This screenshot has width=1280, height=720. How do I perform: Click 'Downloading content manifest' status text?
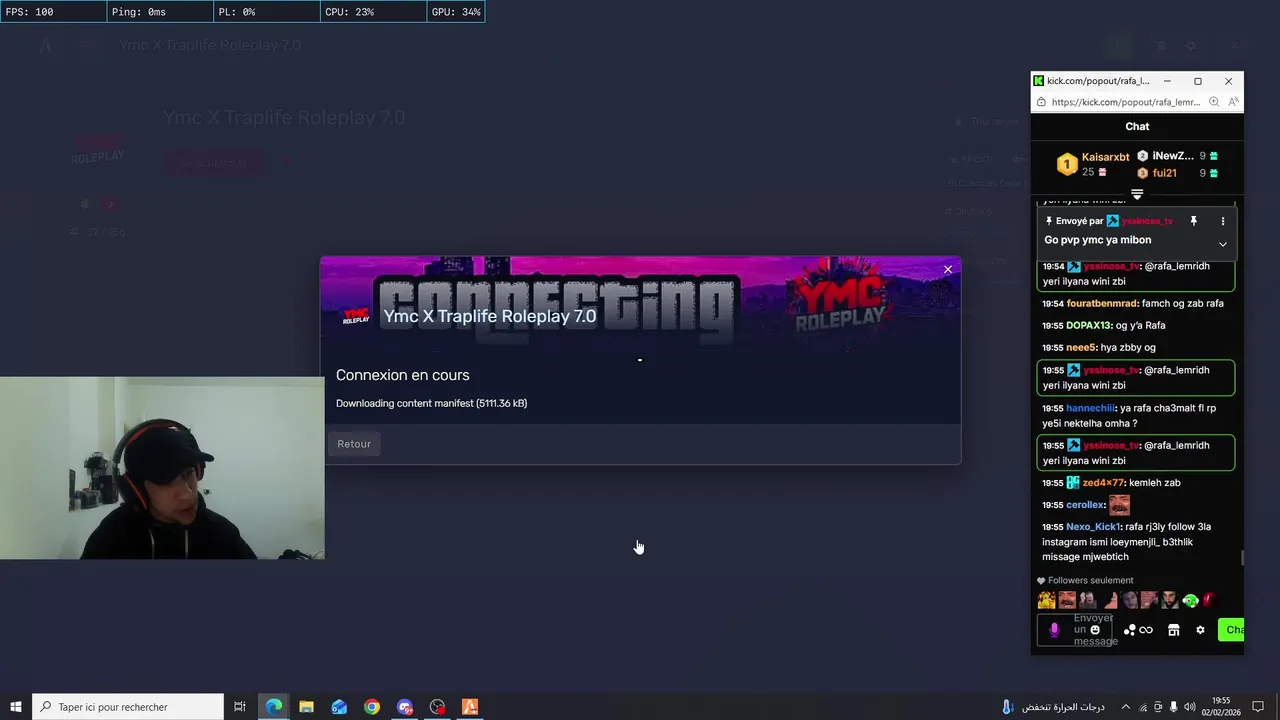[431, 403]
